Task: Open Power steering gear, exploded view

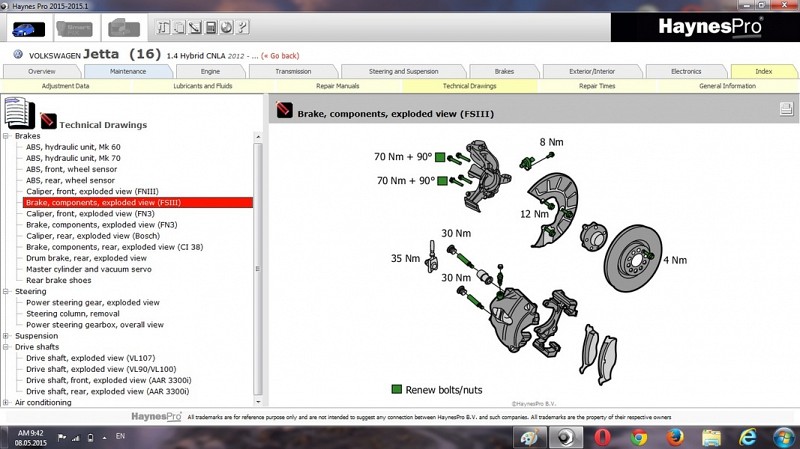Action: tap(93, 303)
